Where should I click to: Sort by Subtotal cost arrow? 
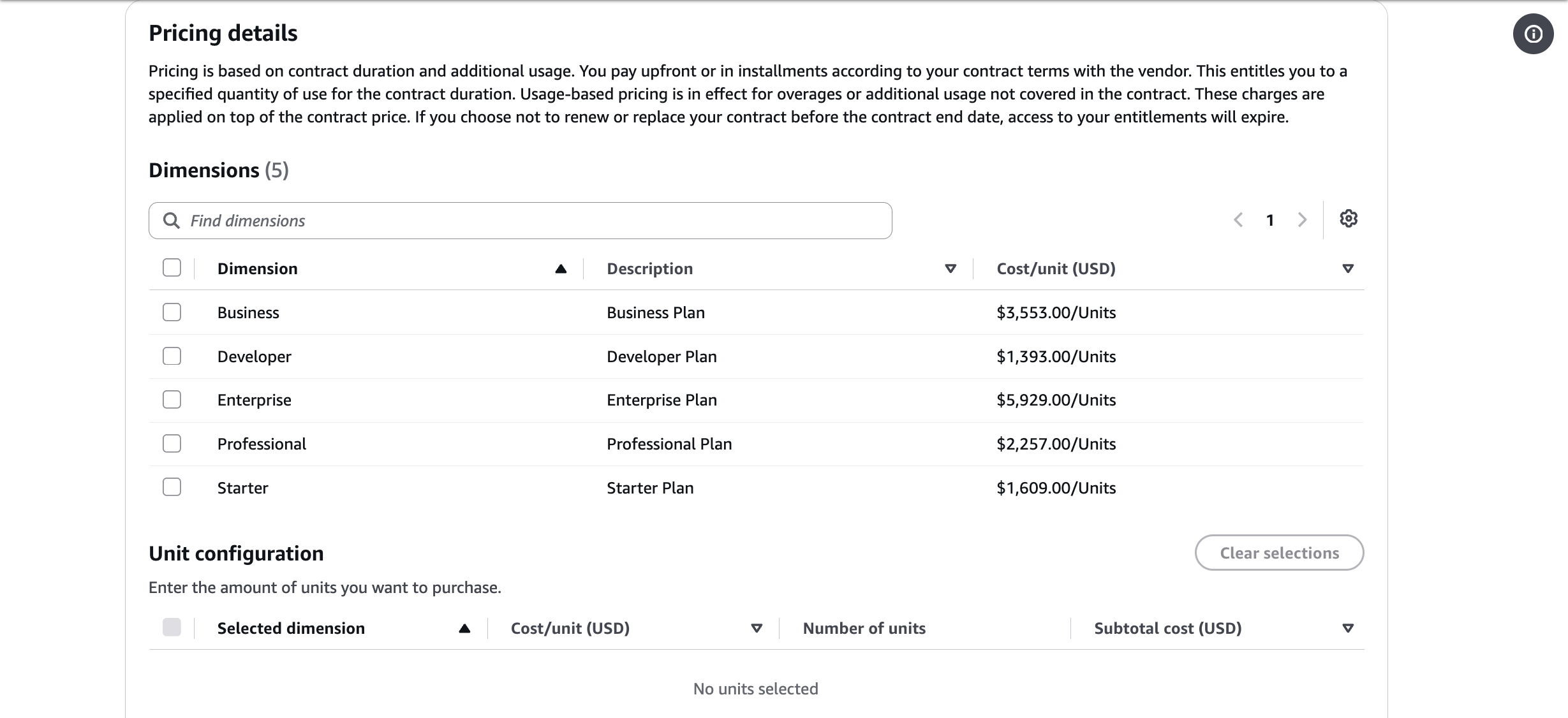[x=1348, y=629]
